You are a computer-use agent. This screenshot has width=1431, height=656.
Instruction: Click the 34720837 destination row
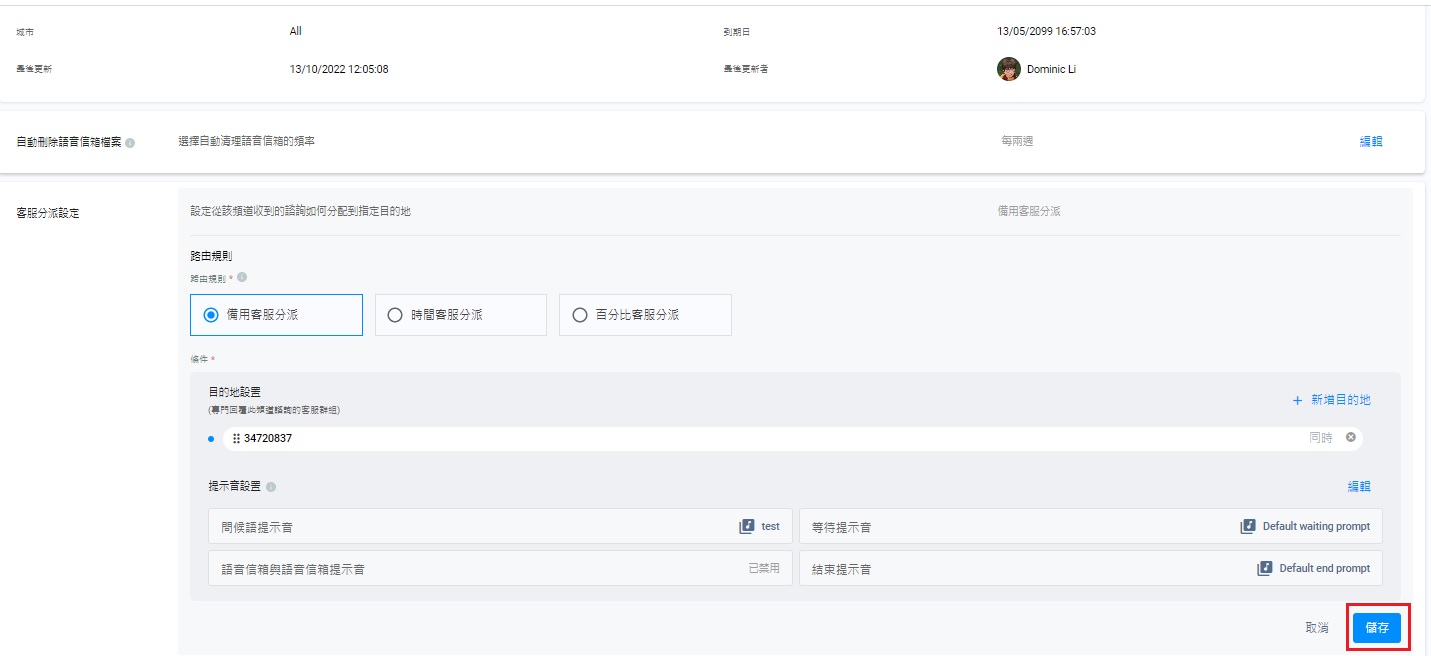(x=792, y=439)
